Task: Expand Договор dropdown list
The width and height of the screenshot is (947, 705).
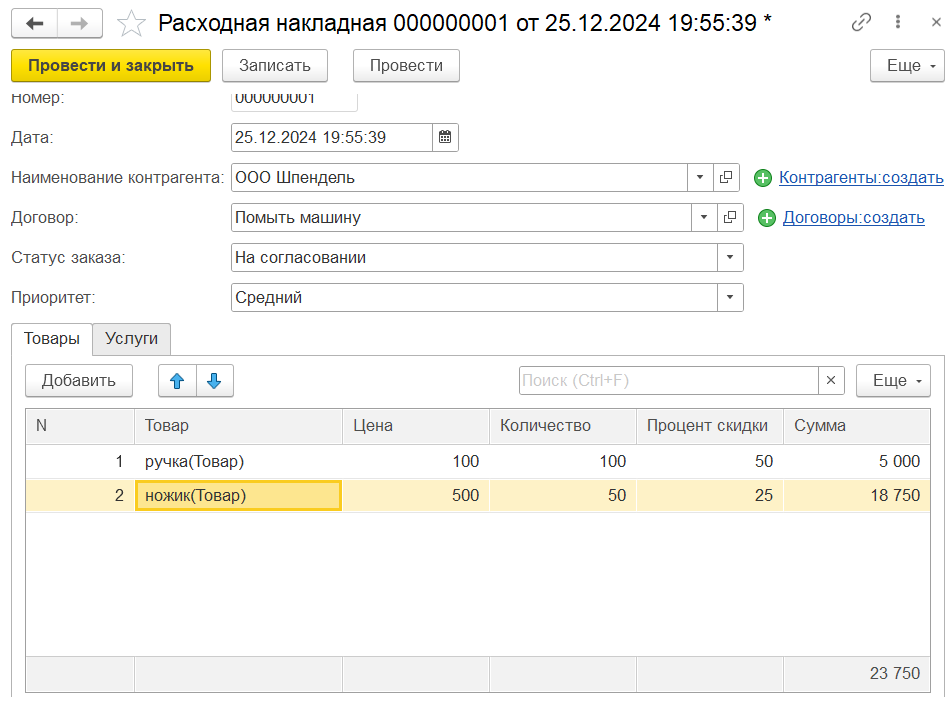Action: point(704,217)
